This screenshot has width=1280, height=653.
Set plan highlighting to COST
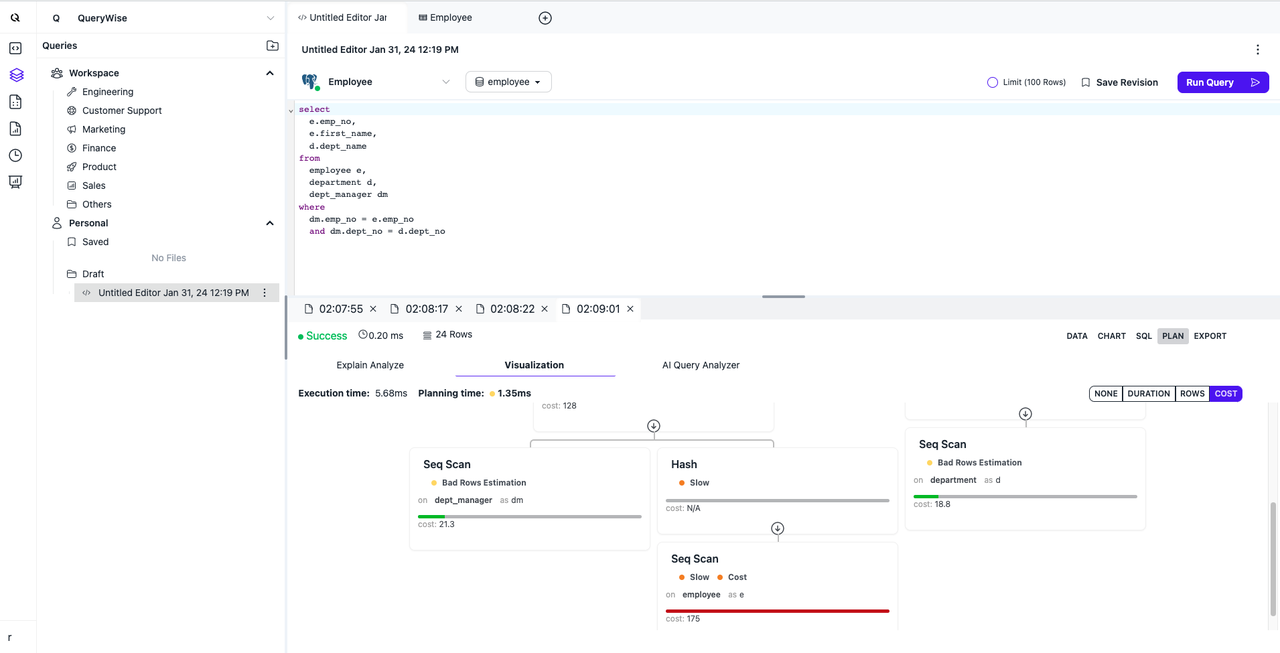click(1226, 394)
